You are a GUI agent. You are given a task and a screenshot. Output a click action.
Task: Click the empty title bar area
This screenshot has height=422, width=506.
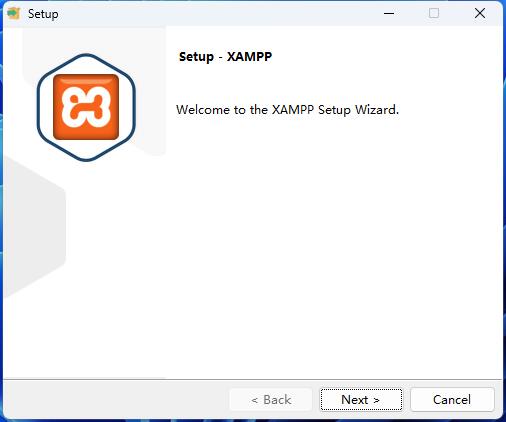point(217,14)
